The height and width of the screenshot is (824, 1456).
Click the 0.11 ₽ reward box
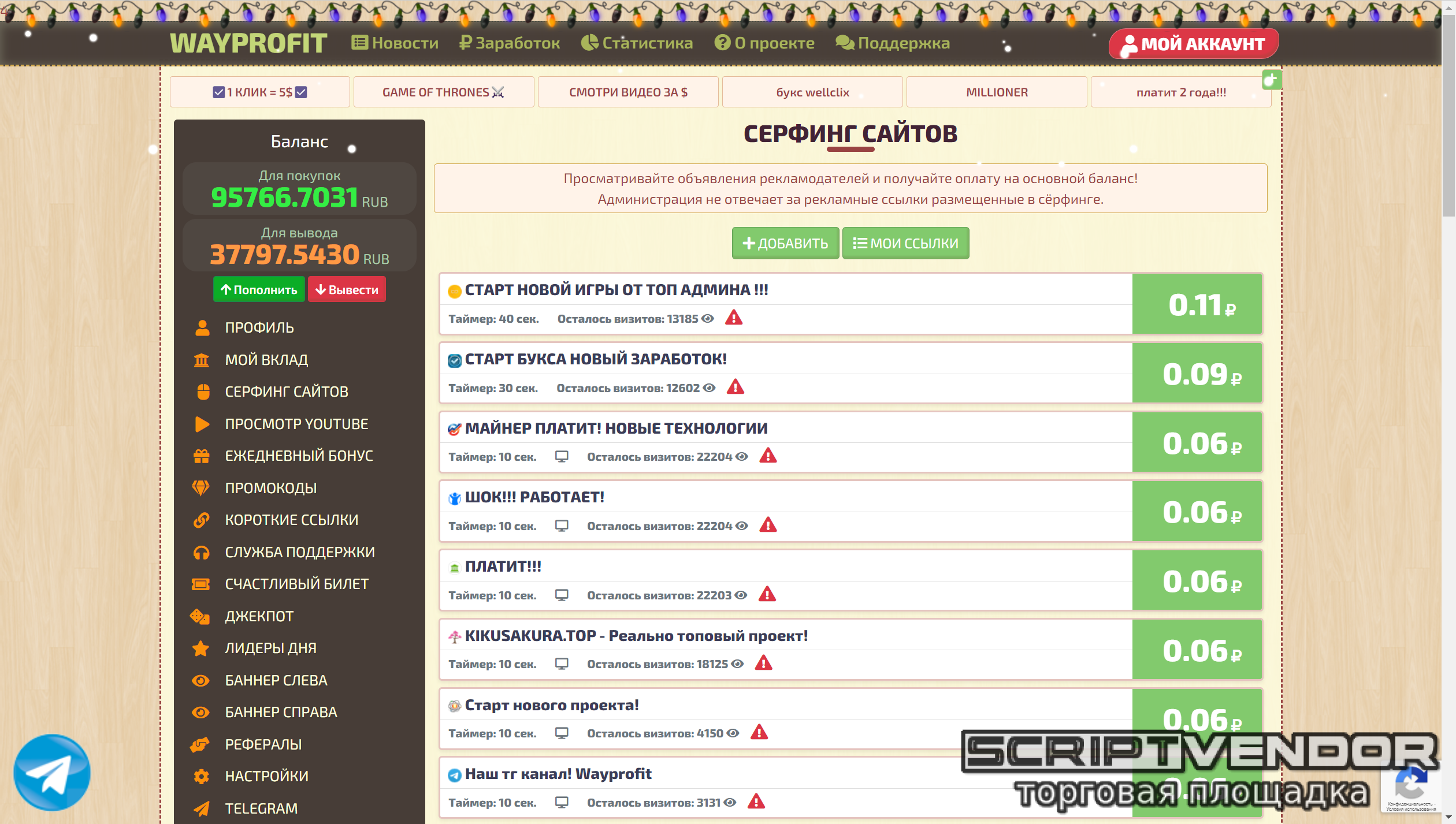point(1197,304)
